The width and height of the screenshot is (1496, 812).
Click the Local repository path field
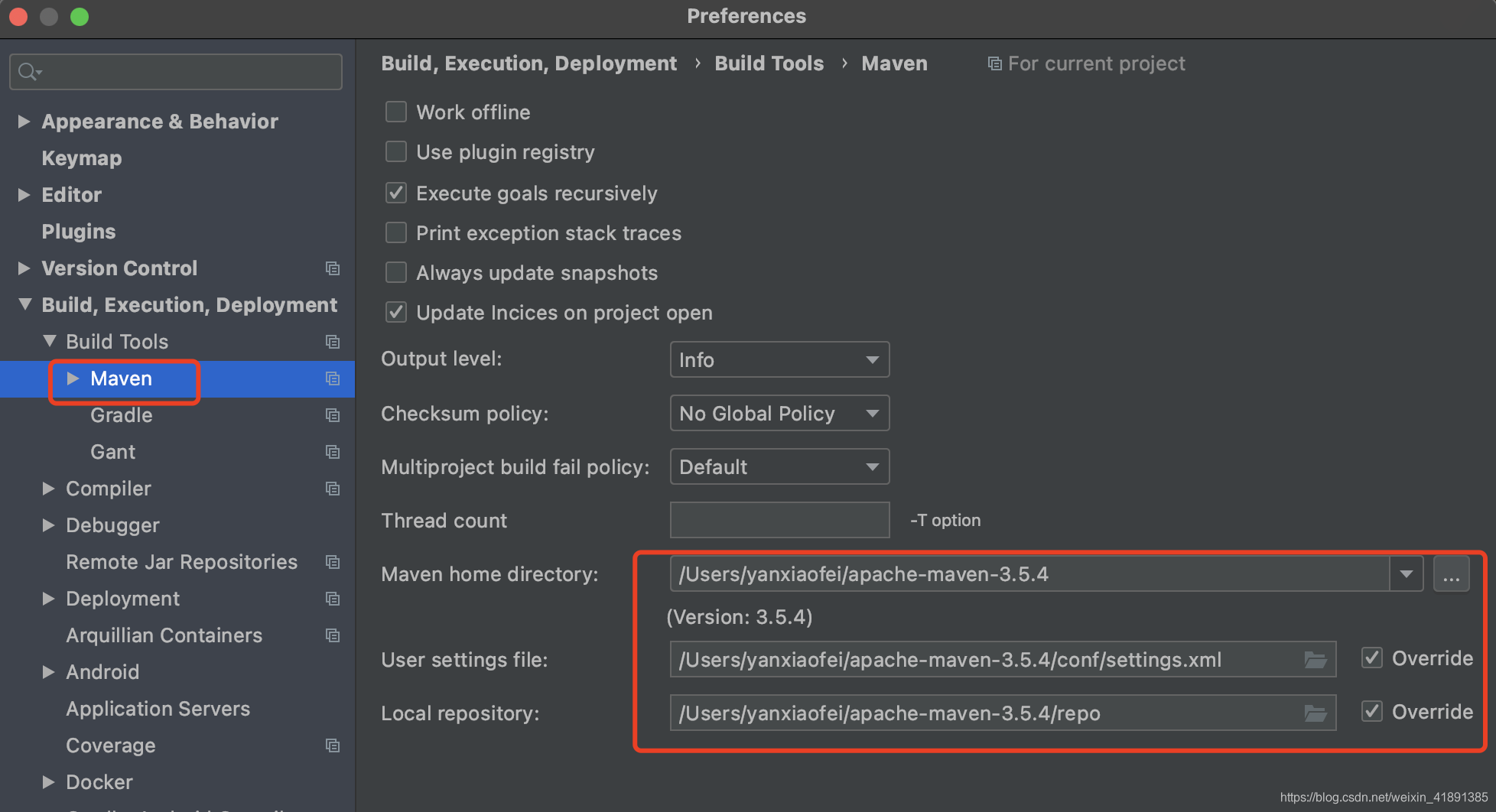click(1003, 713)
